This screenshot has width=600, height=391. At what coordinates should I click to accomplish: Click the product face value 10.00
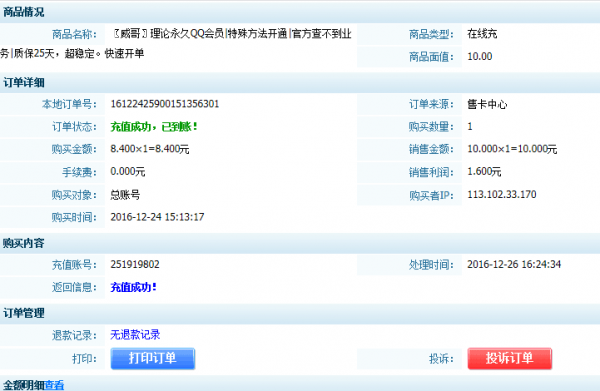coord(479,57)
